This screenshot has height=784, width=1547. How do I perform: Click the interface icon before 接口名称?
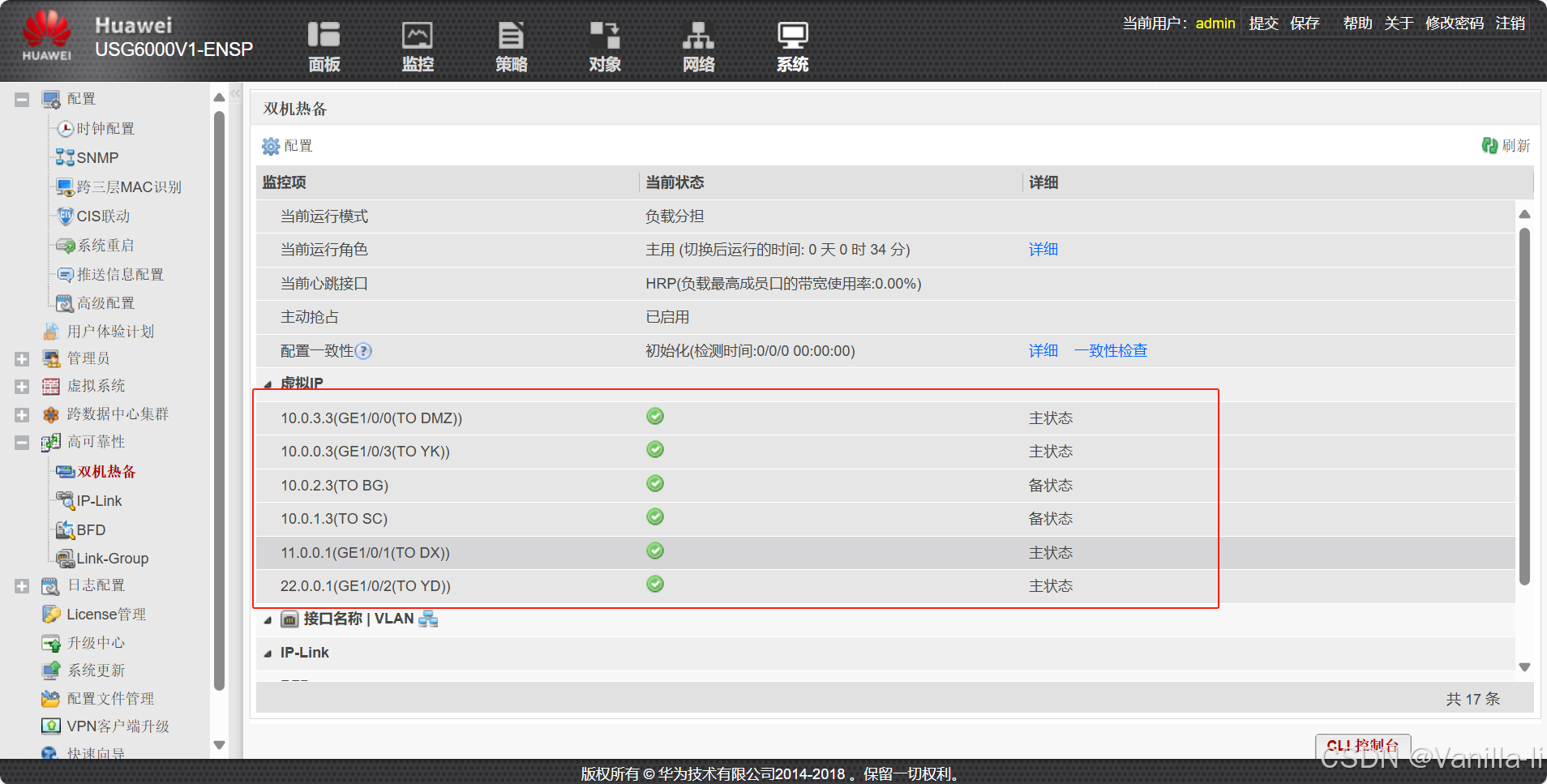(289, 619)
